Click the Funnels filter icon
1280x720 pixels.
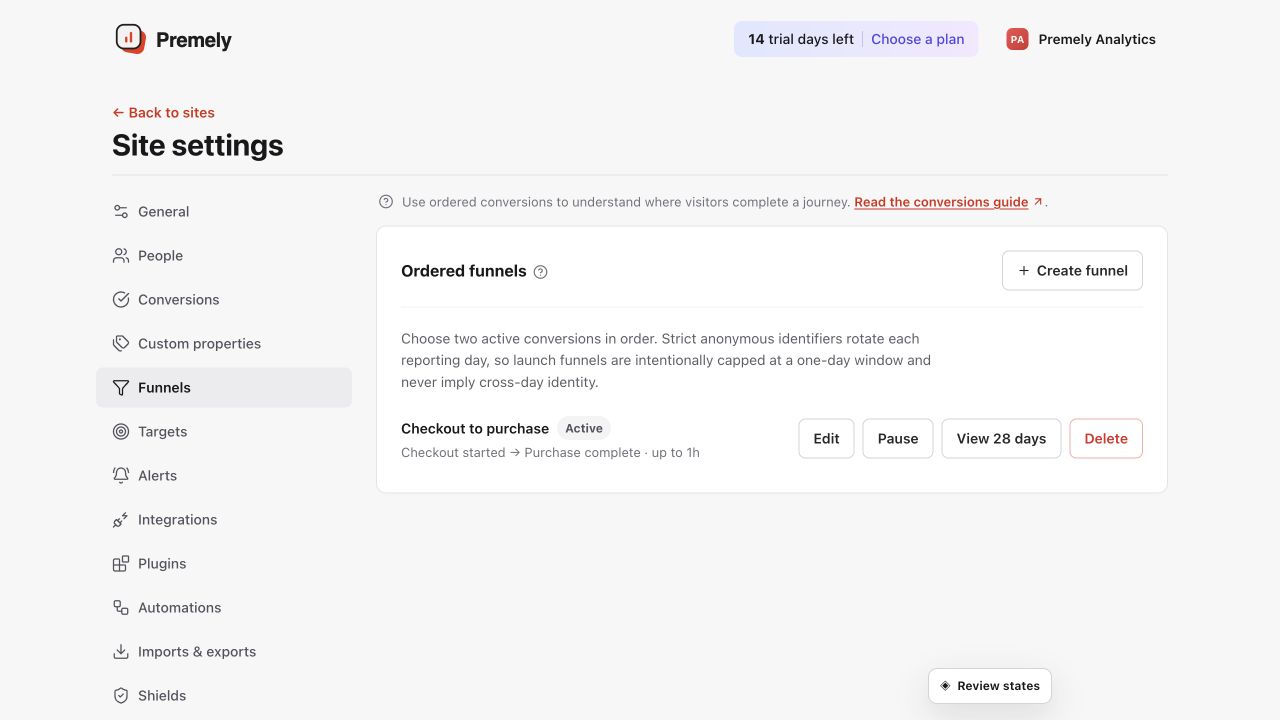(121, 388)
